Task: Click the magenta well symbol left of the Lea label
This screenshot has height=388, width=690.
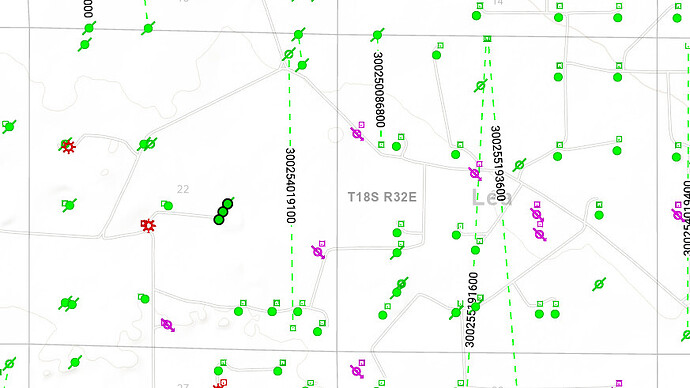Action: click(474, 173)
